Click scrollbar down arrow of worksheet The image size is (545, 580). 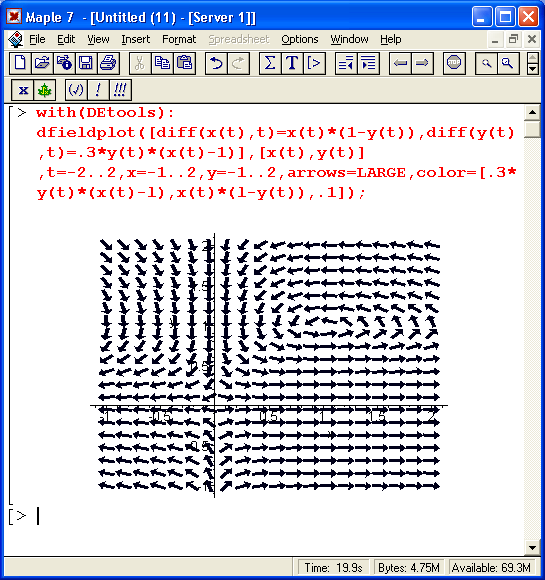coord(532,548)
